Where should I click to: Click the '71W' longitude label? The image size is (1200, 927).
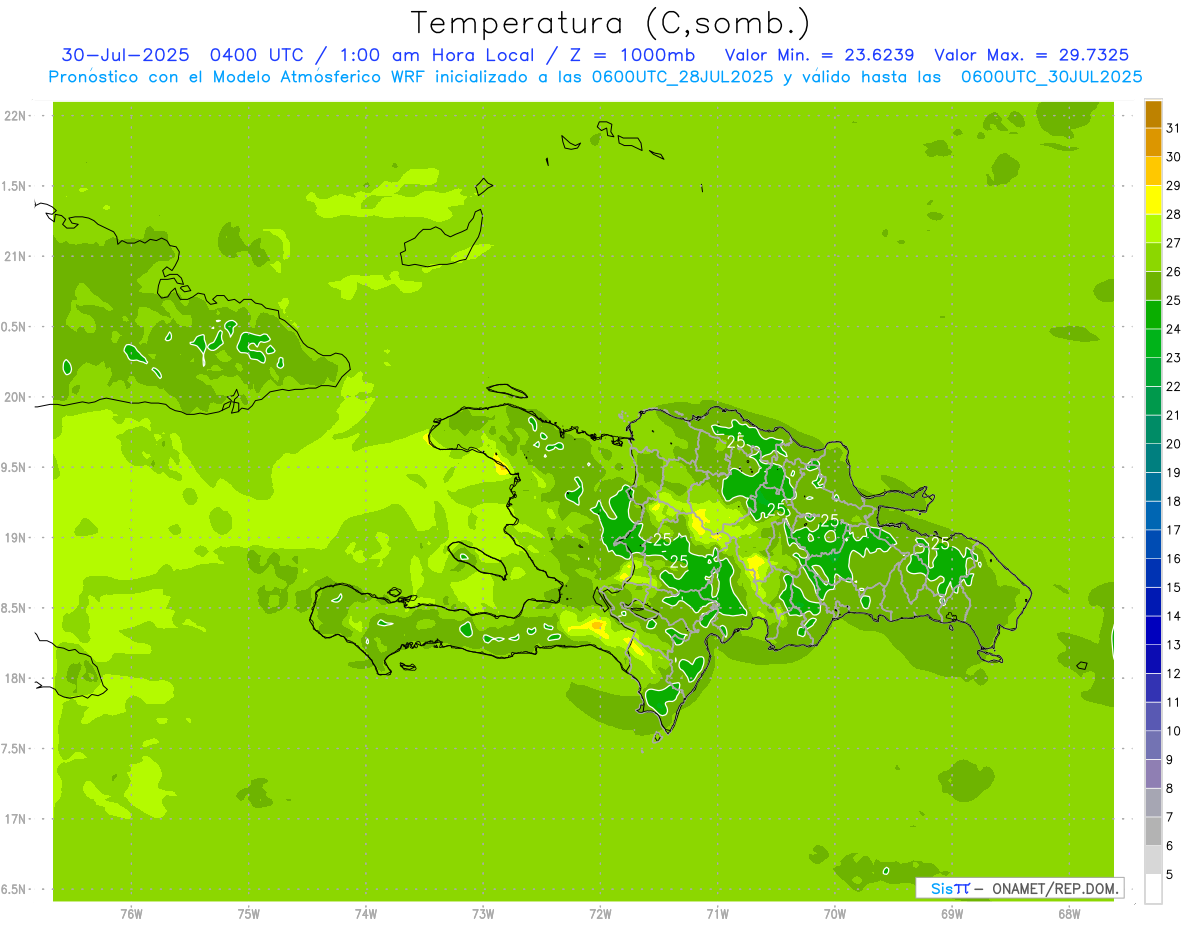[x=717, y=913]
